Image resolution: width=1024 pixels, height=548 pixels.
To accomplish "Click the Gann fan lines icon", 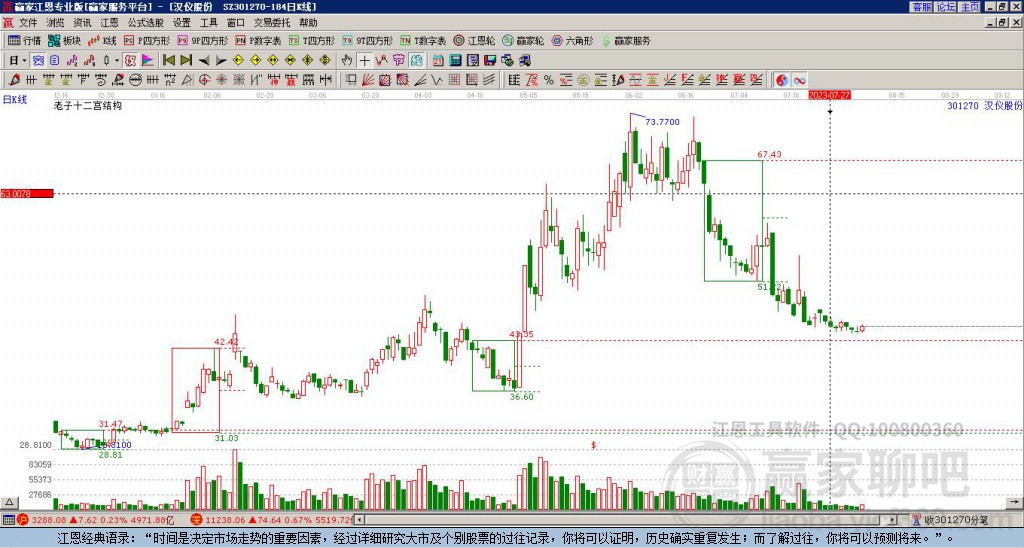I will pos(368,80).
